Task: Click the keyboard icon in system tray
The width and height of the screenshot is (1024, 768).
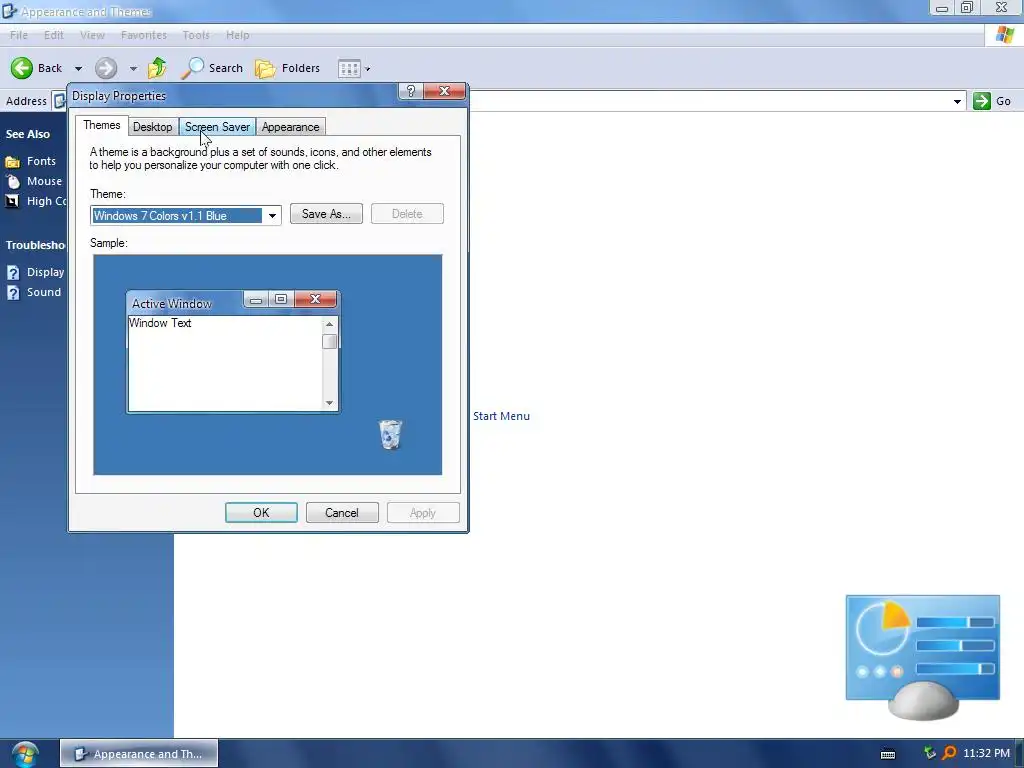Action: [x=888, y=754]
